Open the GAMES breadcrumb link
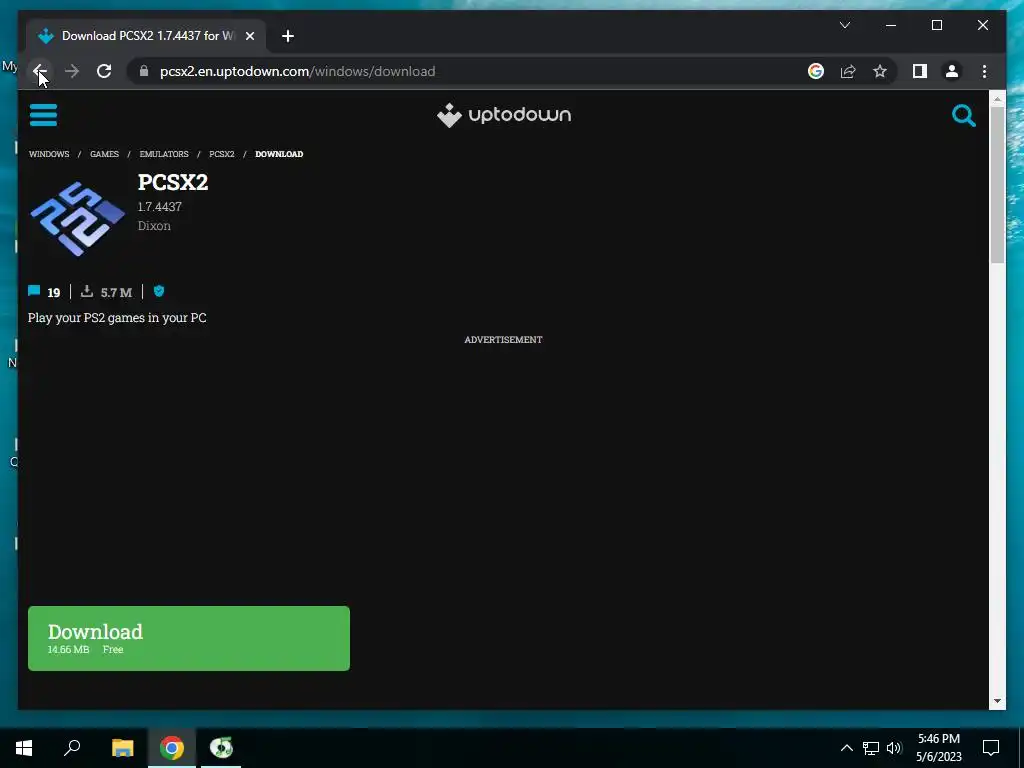The height and width of the screenshot is (768, 1024). (x=104, y=154)
